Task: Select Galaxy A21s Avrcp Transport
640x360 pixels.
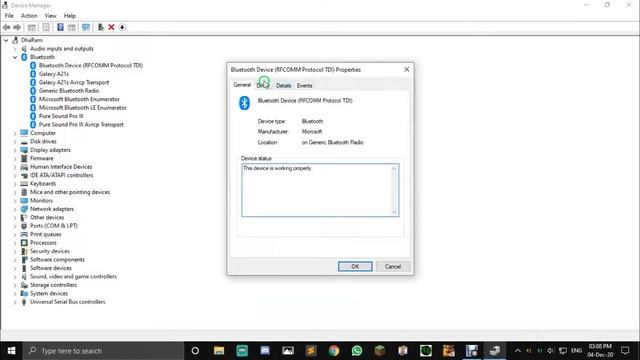Action: click(x=74, y=82)
